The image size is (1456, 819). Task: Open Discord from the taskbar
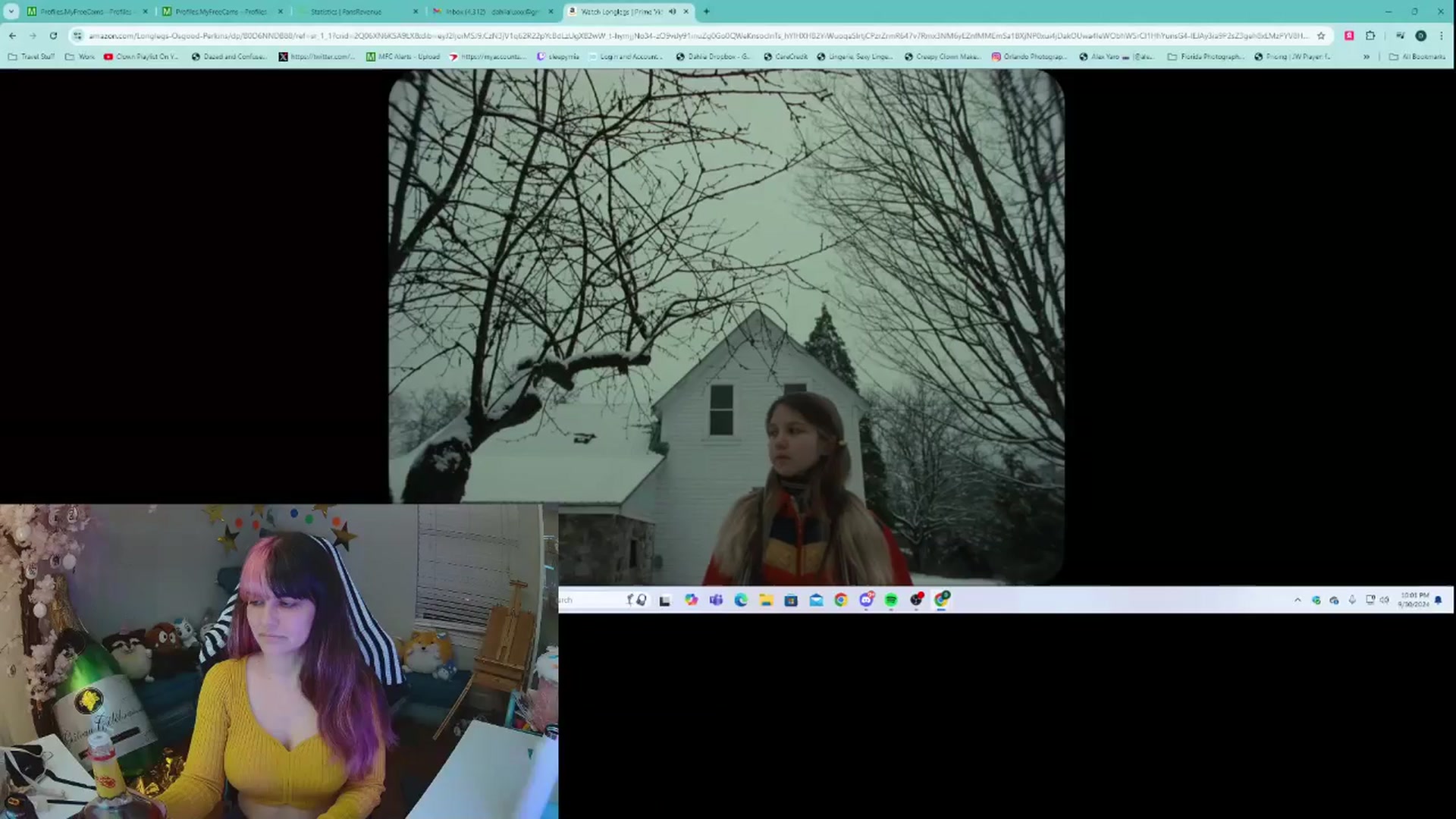pyautogui.click(x=866, y=600)
